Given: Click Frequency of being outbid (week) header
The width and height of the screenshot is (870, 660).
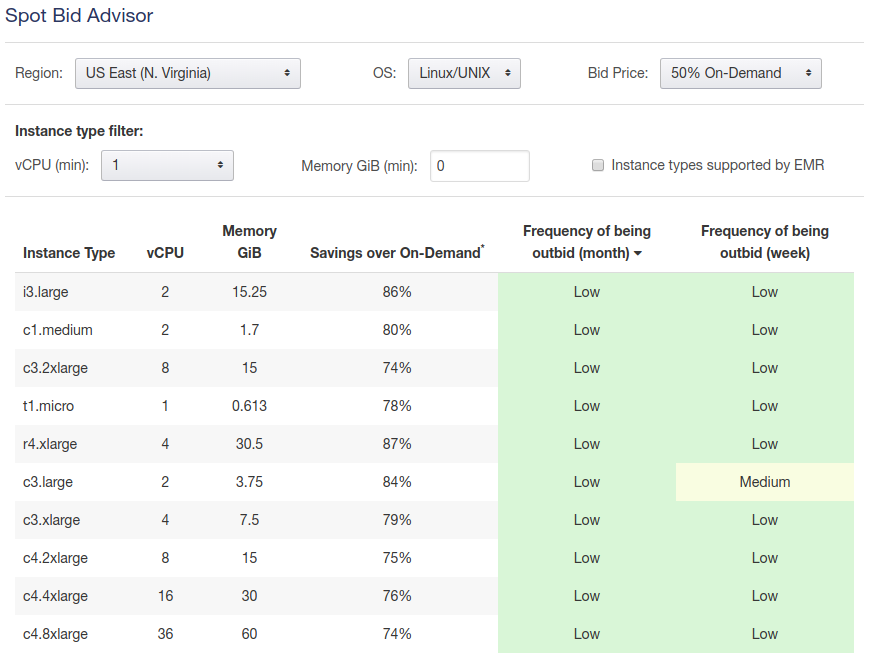Looking at the screenshot, I should [x=764, y=242].
